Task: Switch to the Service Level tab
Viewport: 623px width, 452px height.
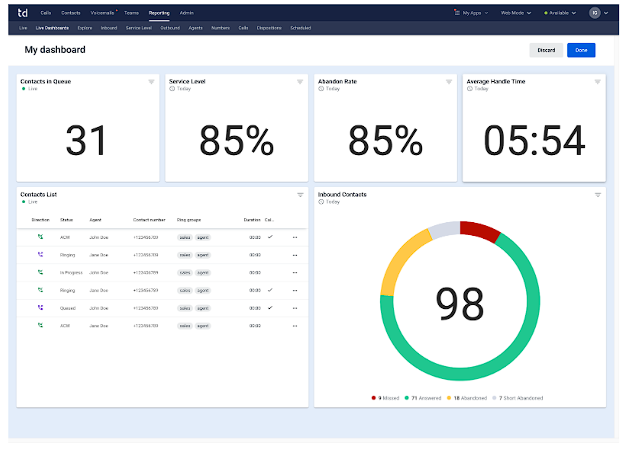Action: click(140, 28)
